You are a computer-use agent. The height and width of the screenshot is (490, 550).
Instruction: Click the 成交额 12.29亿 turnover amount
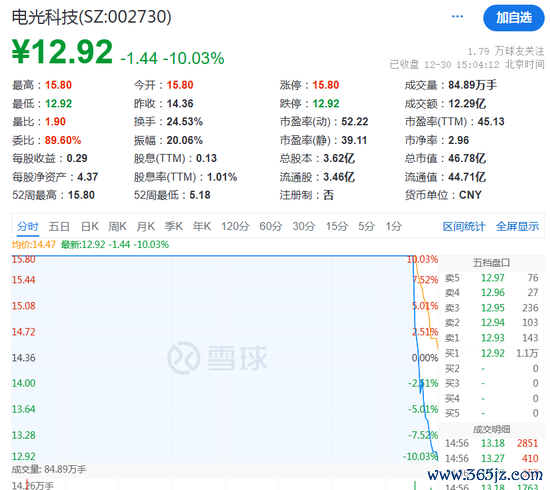coord(467,103)
